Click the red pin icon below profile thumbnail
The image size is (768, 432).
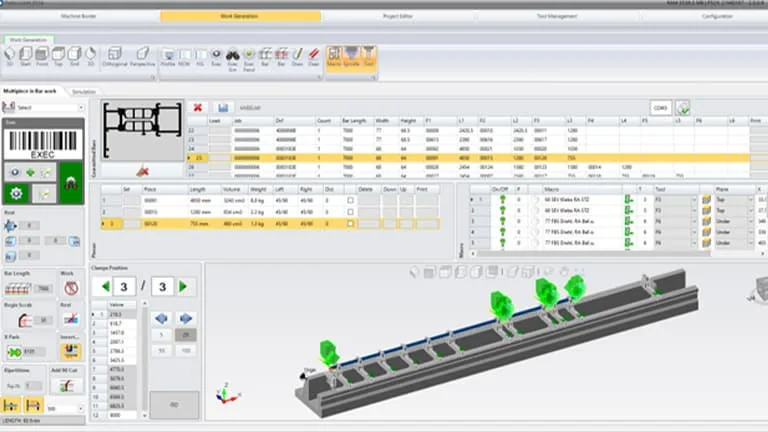pos(143,171)
